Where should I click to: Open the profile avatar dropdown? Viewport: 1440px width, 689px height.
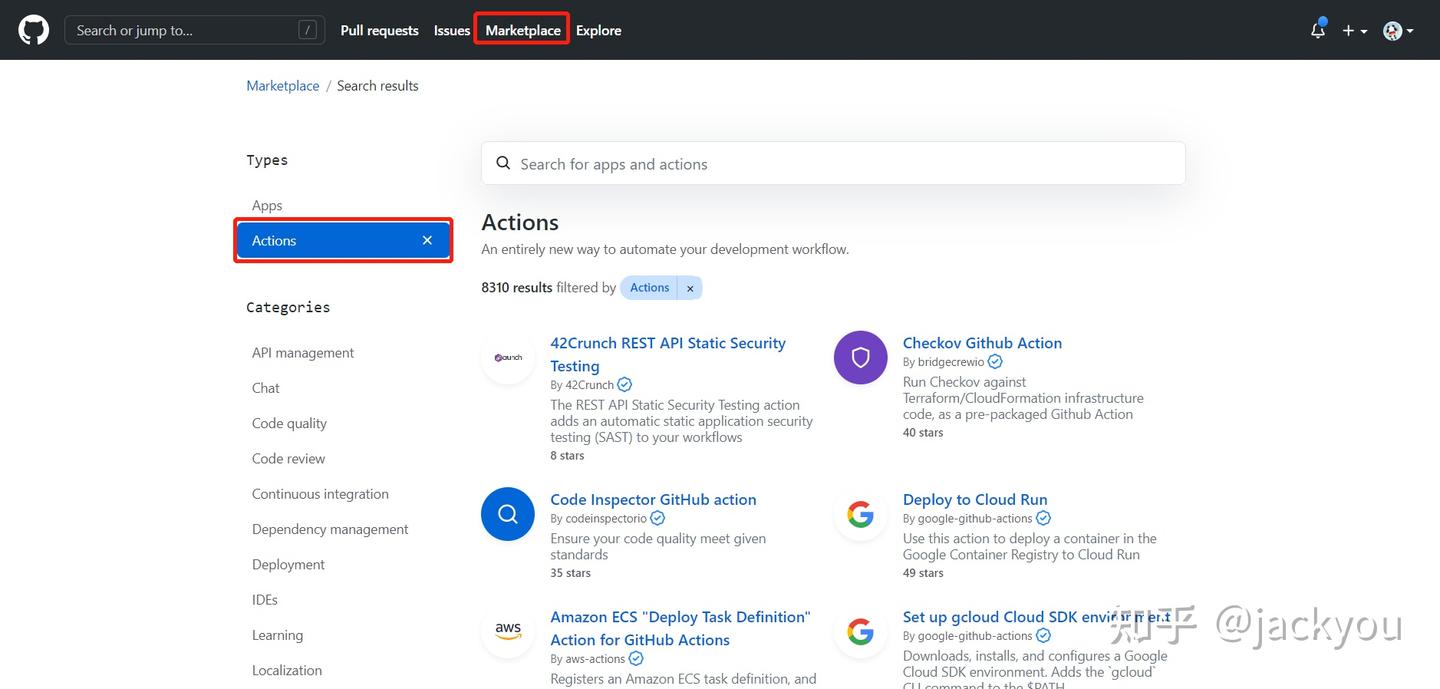point(1396,31)
